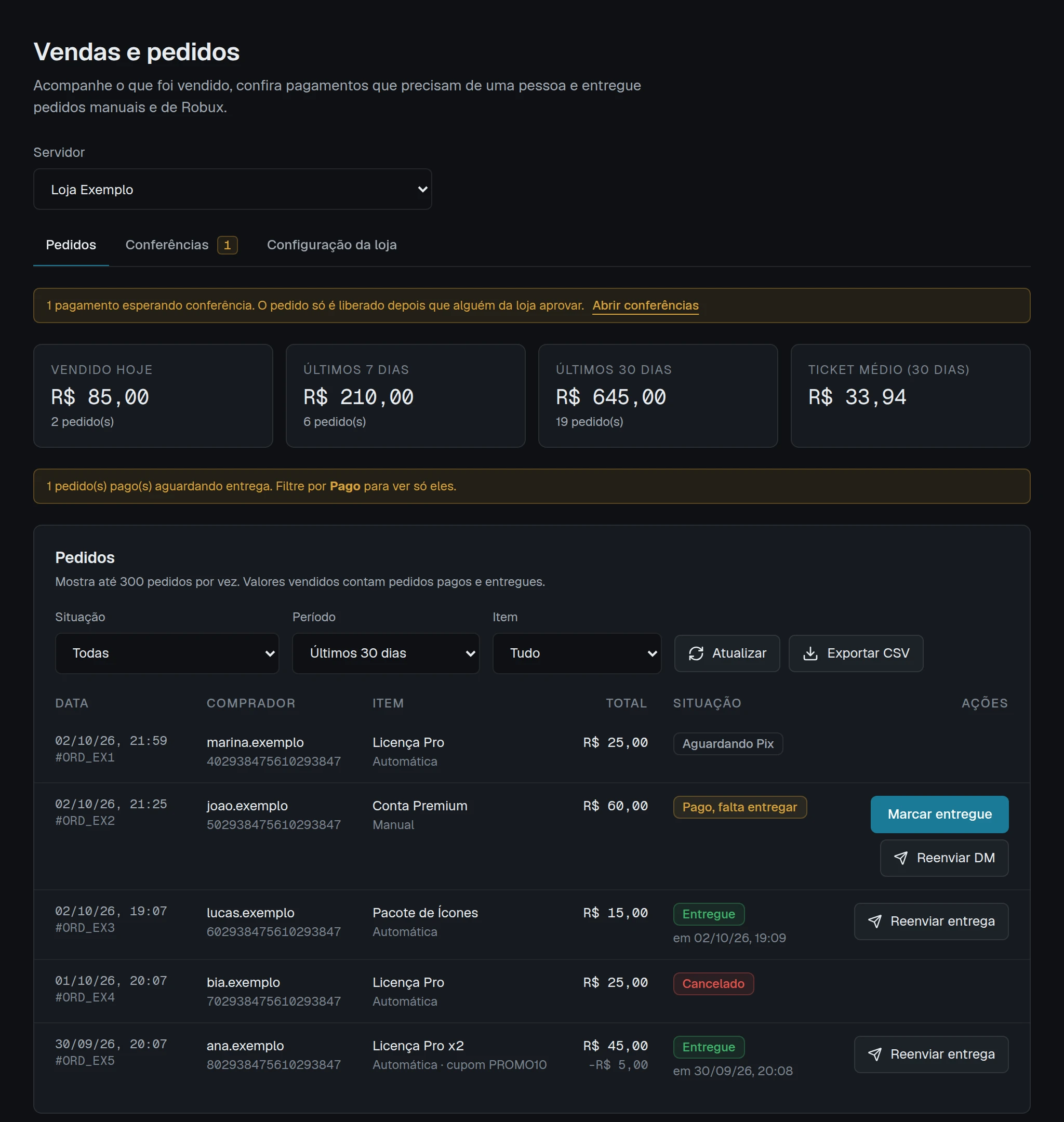This screenshot has width=1064, height=1122.
Task: Switch to the Pedidos tab
Action: point(71,245)
